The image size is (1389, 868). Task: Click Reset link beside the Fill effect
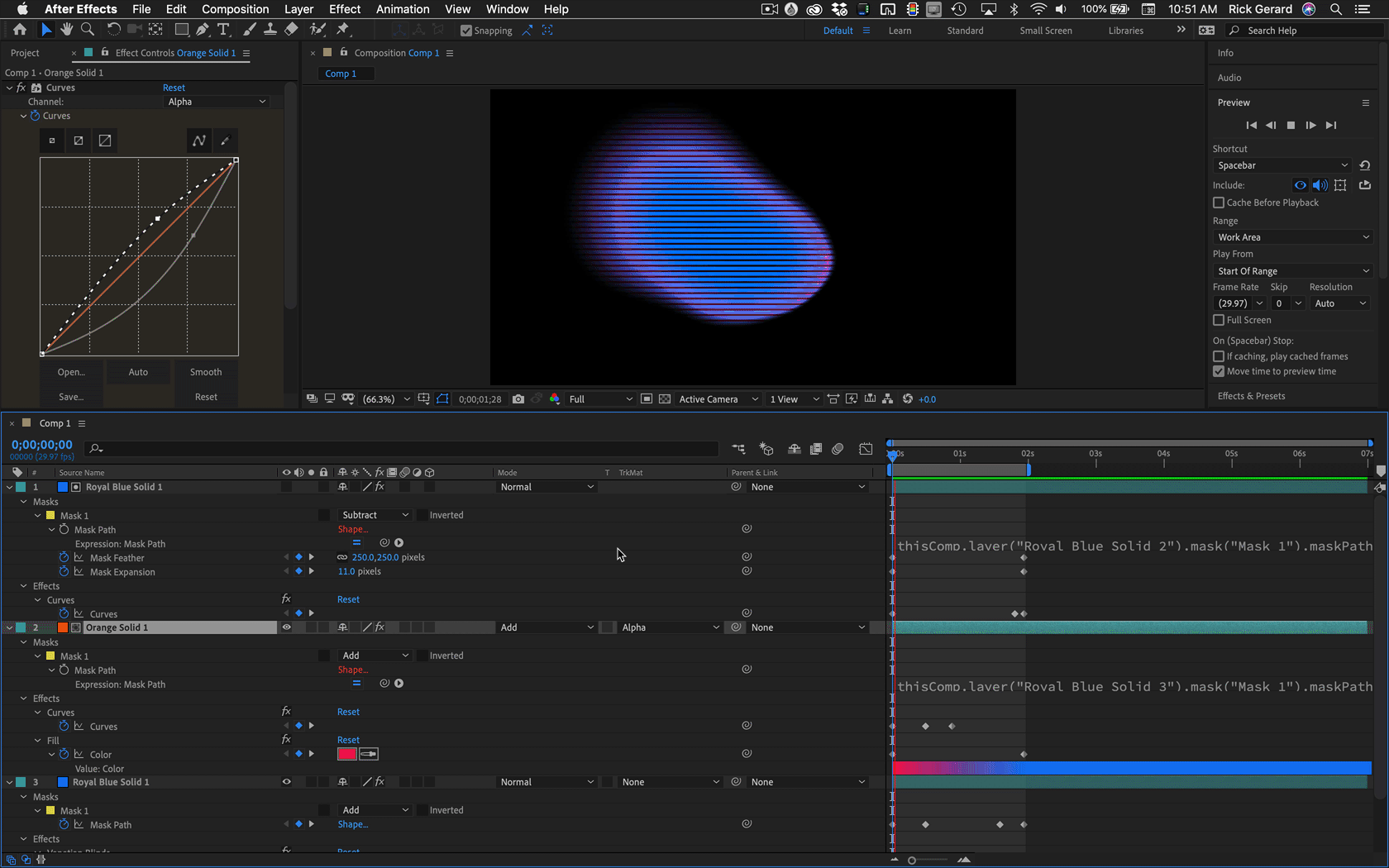[x=348, y=740]
